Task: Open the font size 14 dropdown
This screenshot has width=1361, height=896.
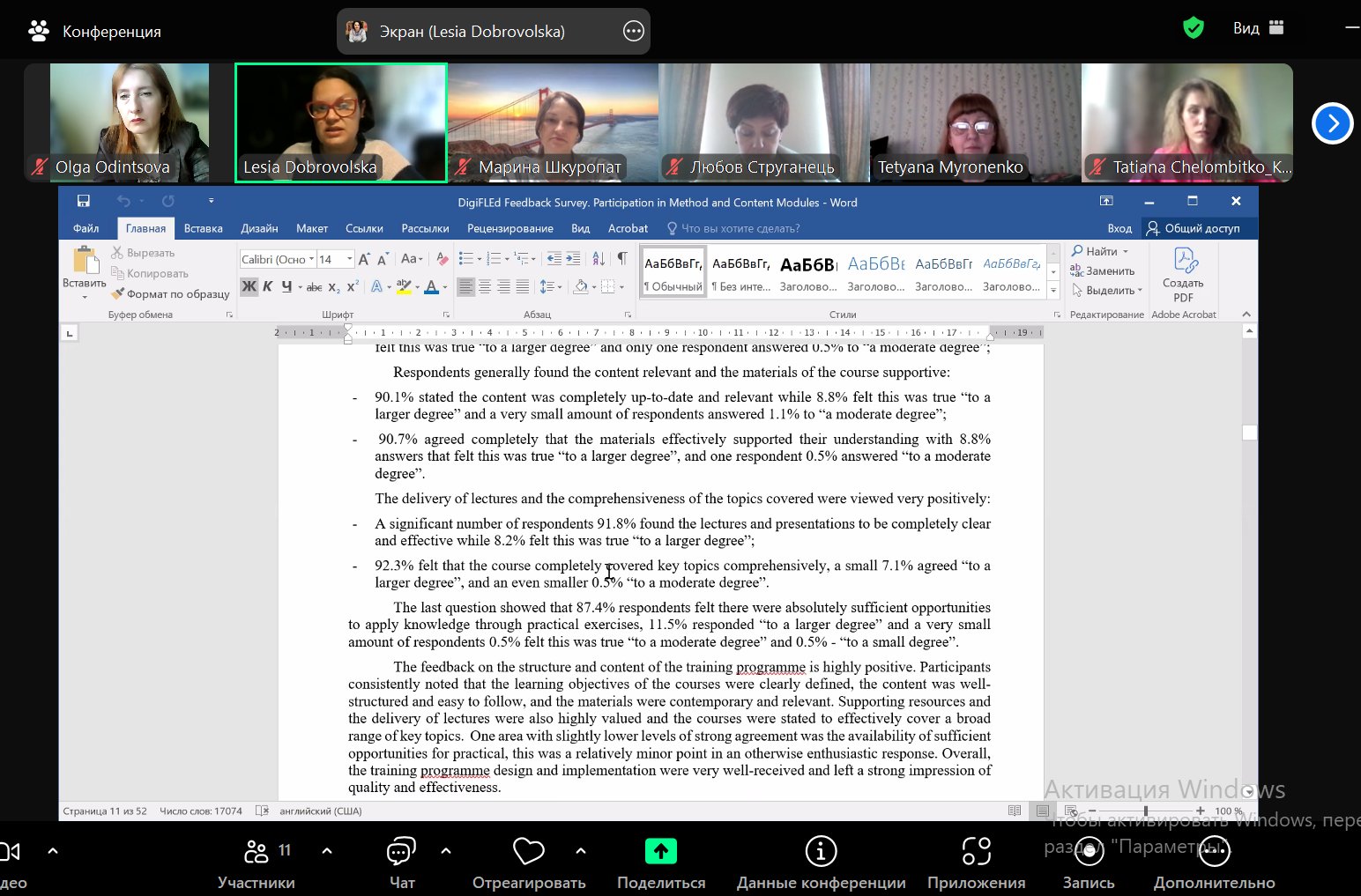Action: (350, 259)
